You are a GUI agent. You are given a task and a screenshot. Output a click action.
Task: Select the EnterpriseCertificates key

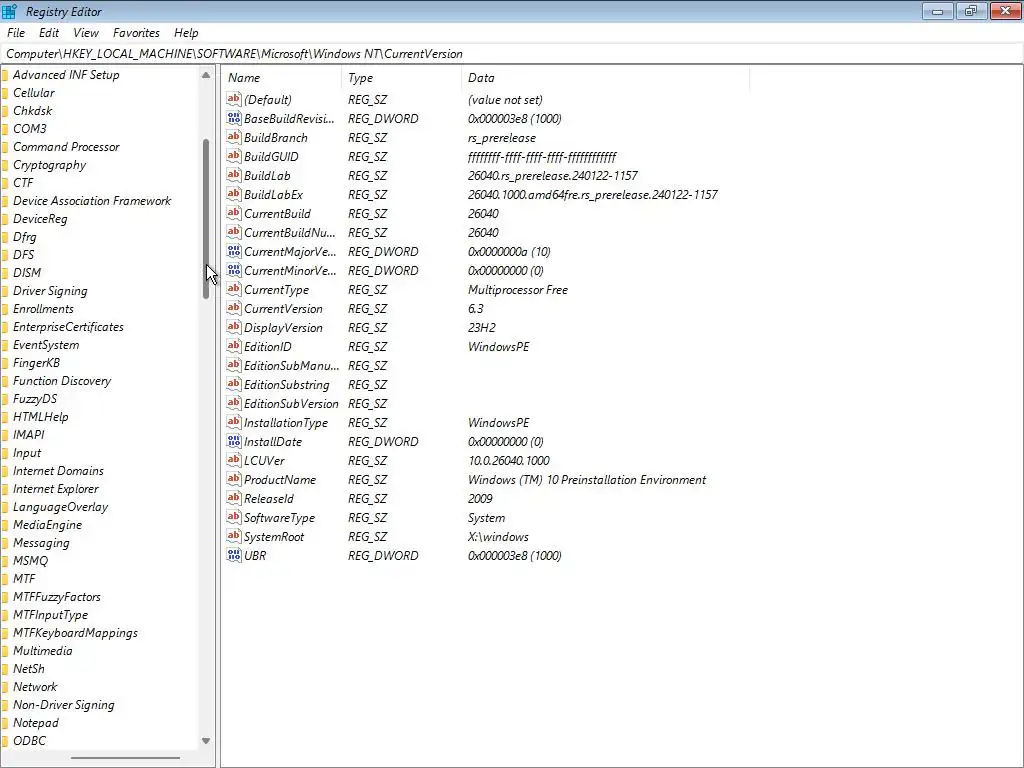[x=68, y=327]
